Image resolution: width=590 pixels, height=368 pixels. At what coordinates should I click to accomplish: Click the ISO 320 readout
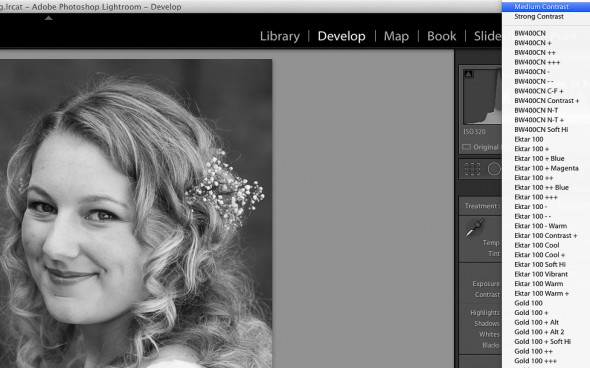pos(474,132)
